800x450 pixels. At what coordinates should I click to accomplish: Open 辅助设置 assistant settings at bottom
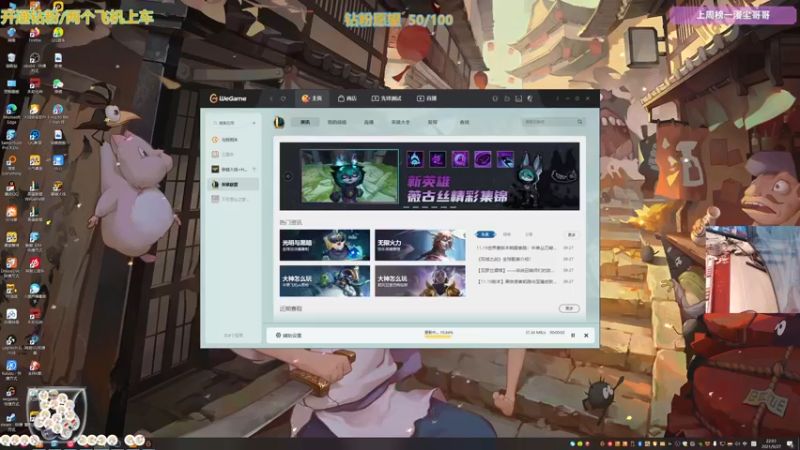289,335
